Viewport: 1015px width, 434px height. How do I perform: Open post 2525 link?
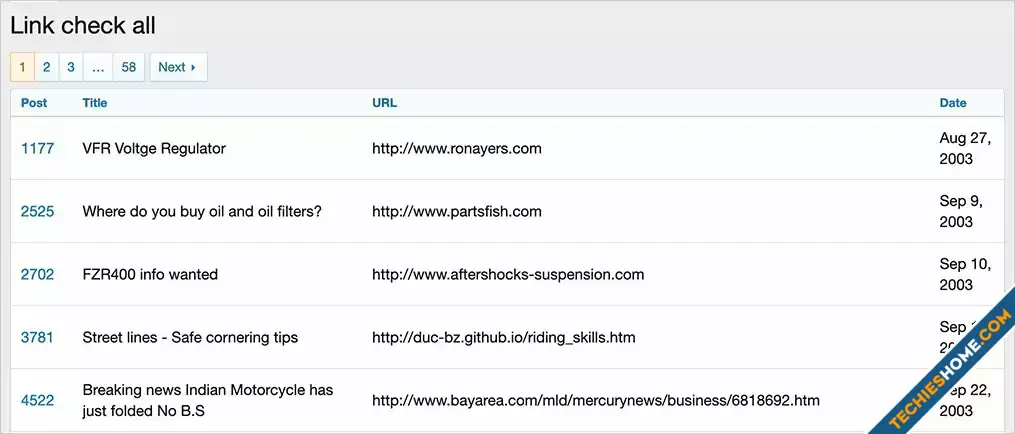37,211
